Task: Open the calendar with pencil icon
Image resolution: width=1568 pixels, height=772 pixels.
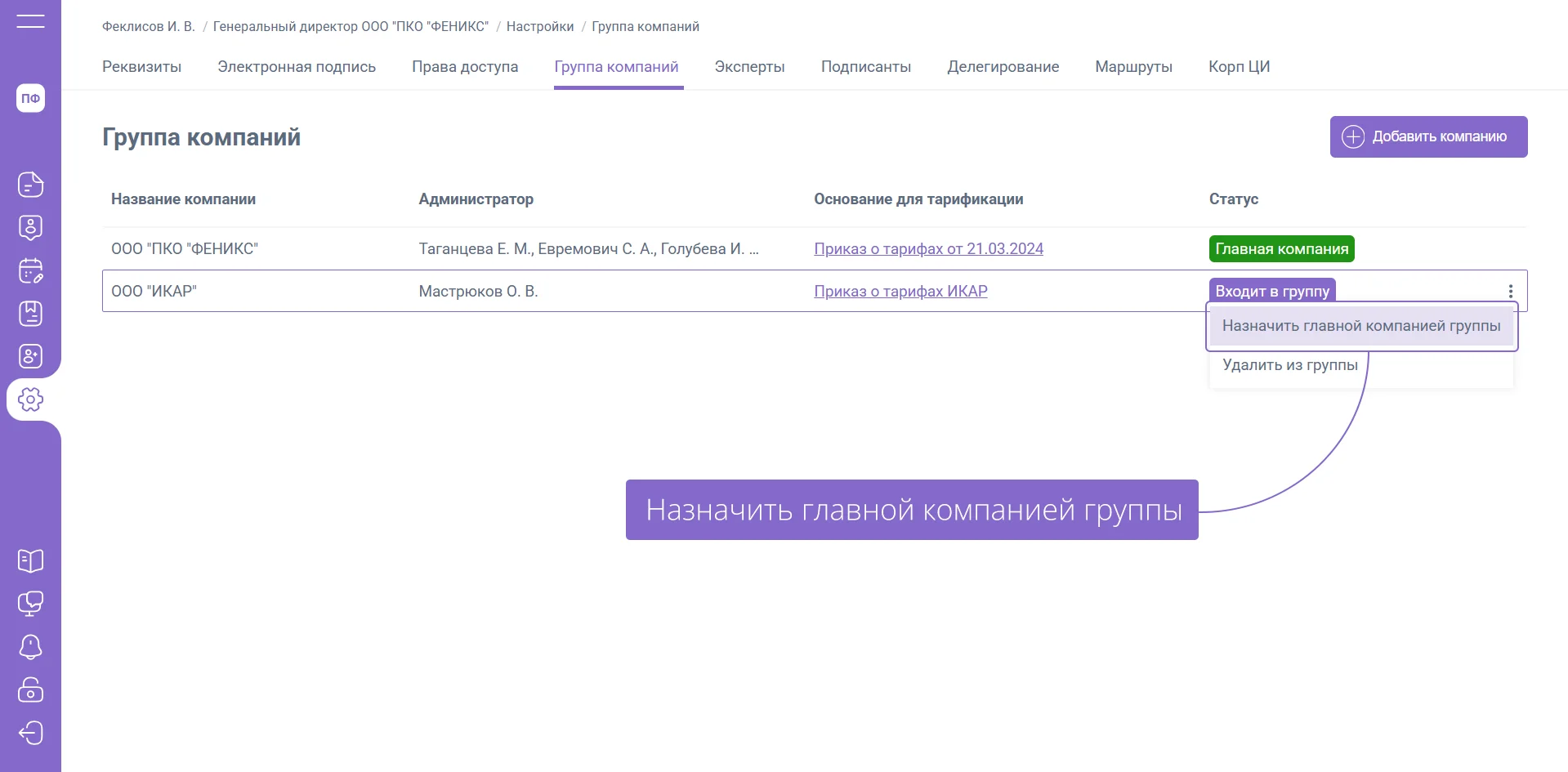Action: tap(30, 270)
